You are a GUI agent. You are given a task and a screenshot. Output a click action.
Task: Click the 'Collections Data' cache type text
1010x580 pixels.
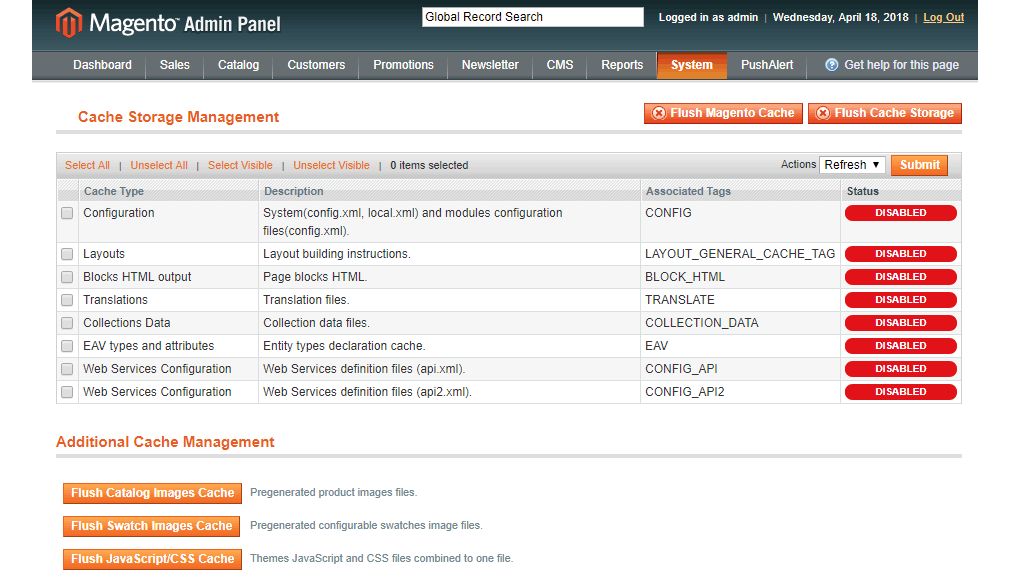point(127,323)
